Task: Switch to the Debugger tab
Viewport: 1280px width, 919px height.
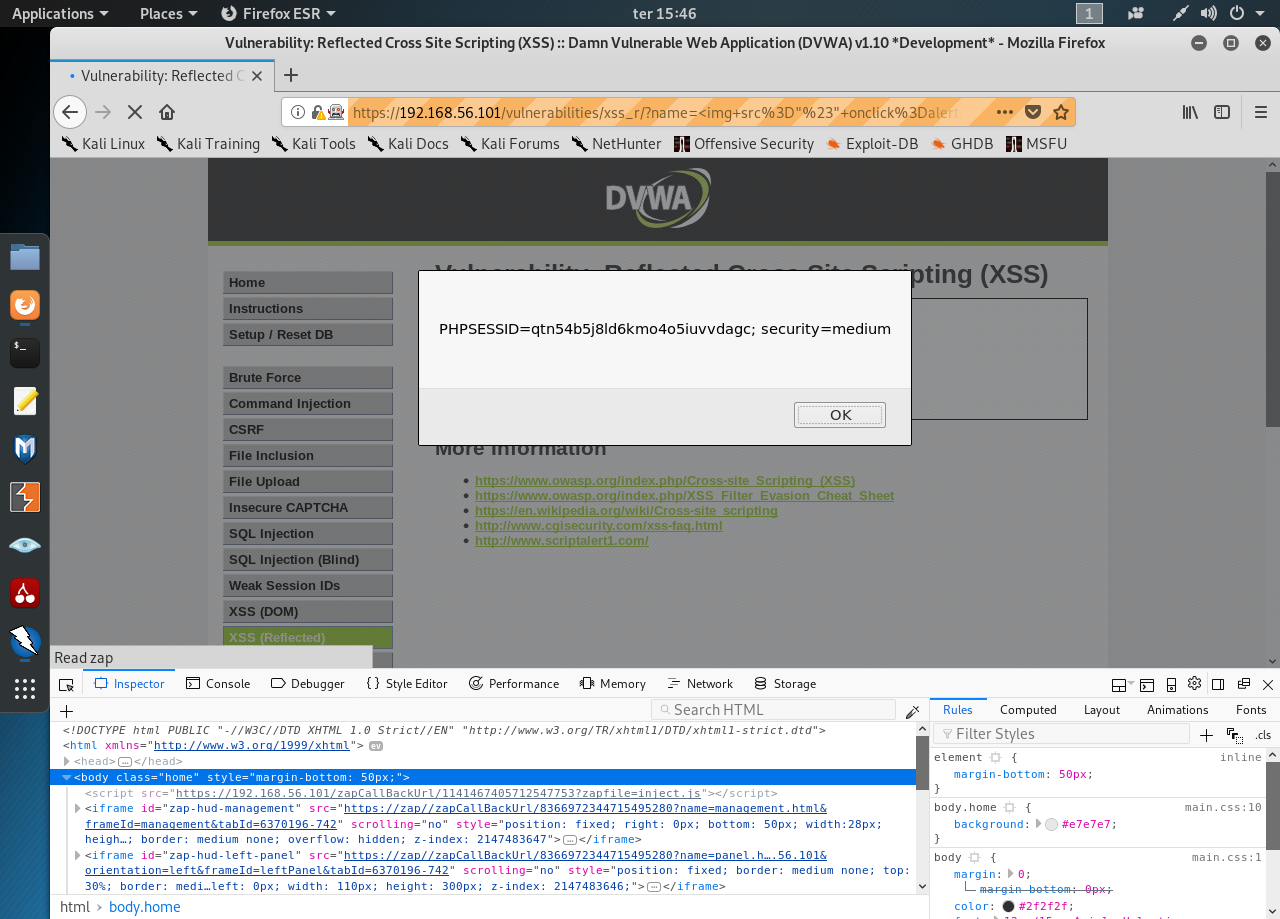Action: tap(307, 683)
